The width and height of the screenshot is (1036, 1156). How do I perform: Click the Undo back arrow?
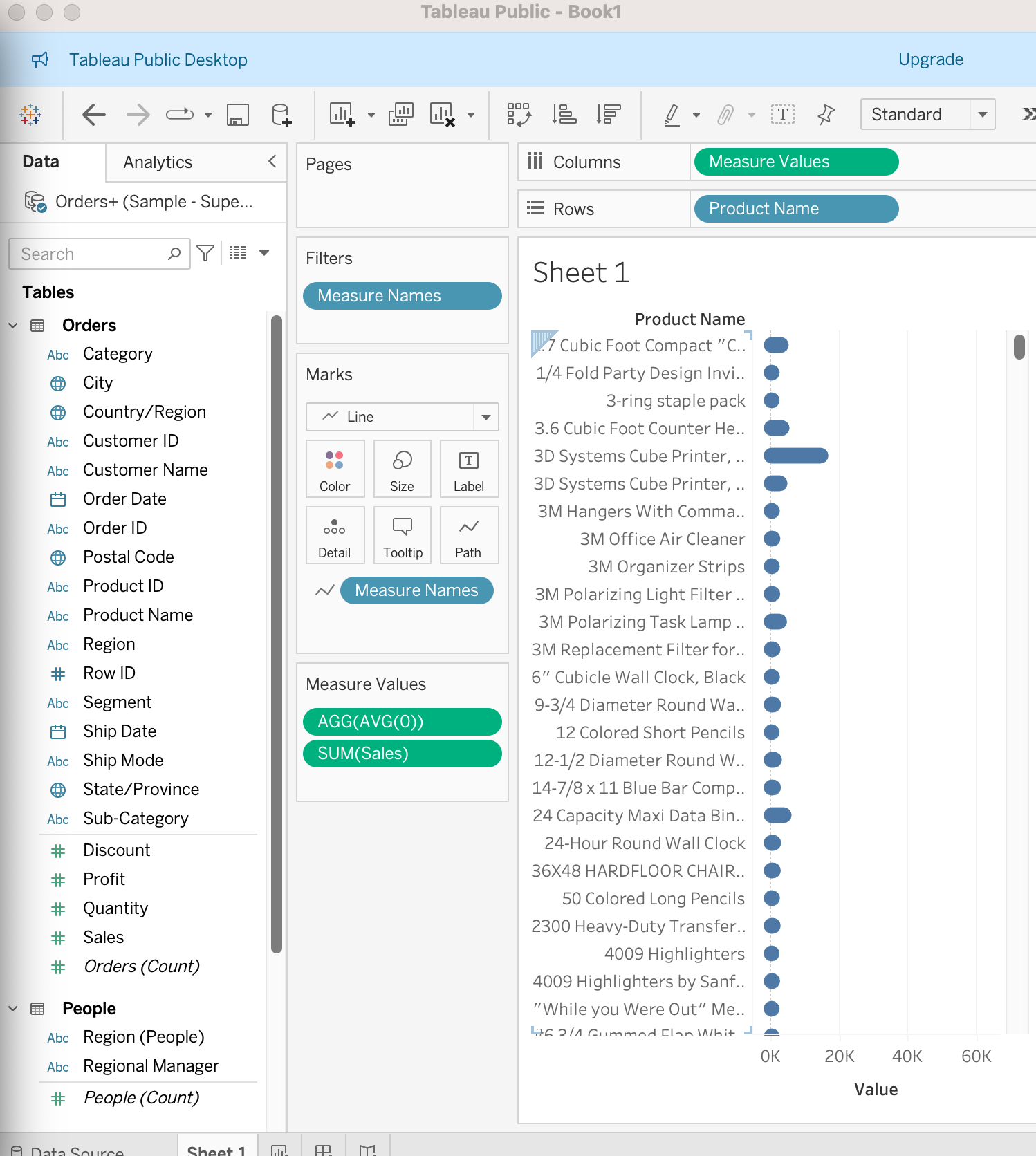(94, 114)
